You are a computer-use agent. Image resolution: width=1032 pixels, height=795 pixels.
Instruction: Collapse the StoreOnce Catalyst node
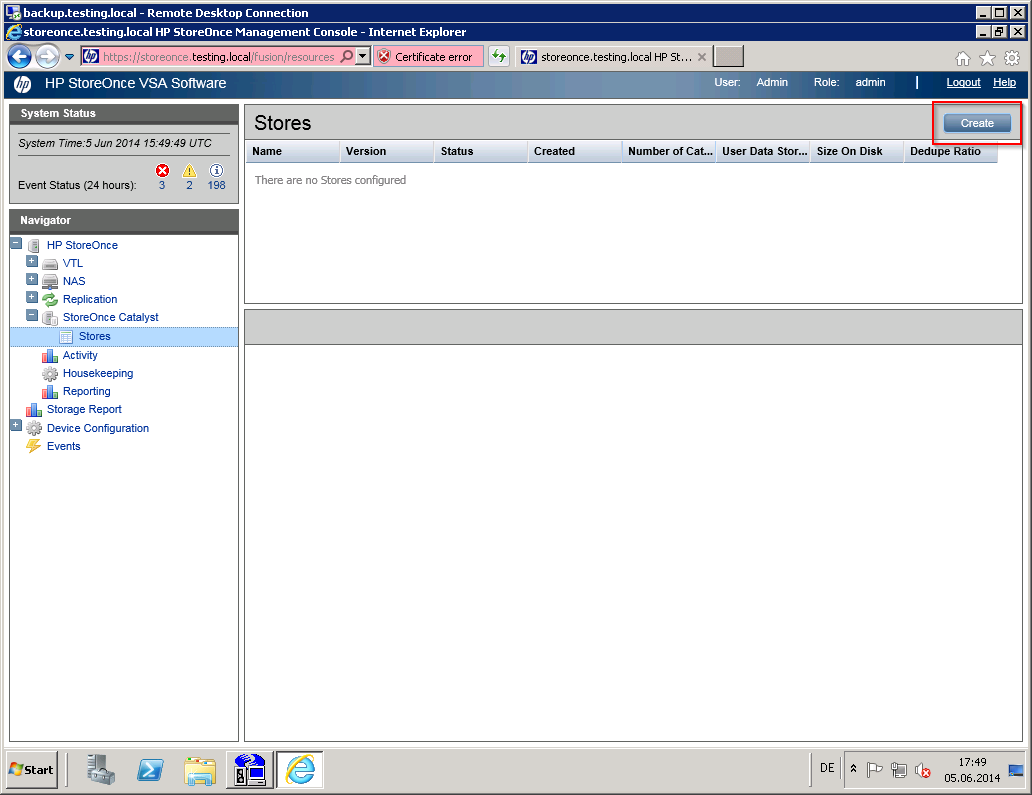[32, 315]
